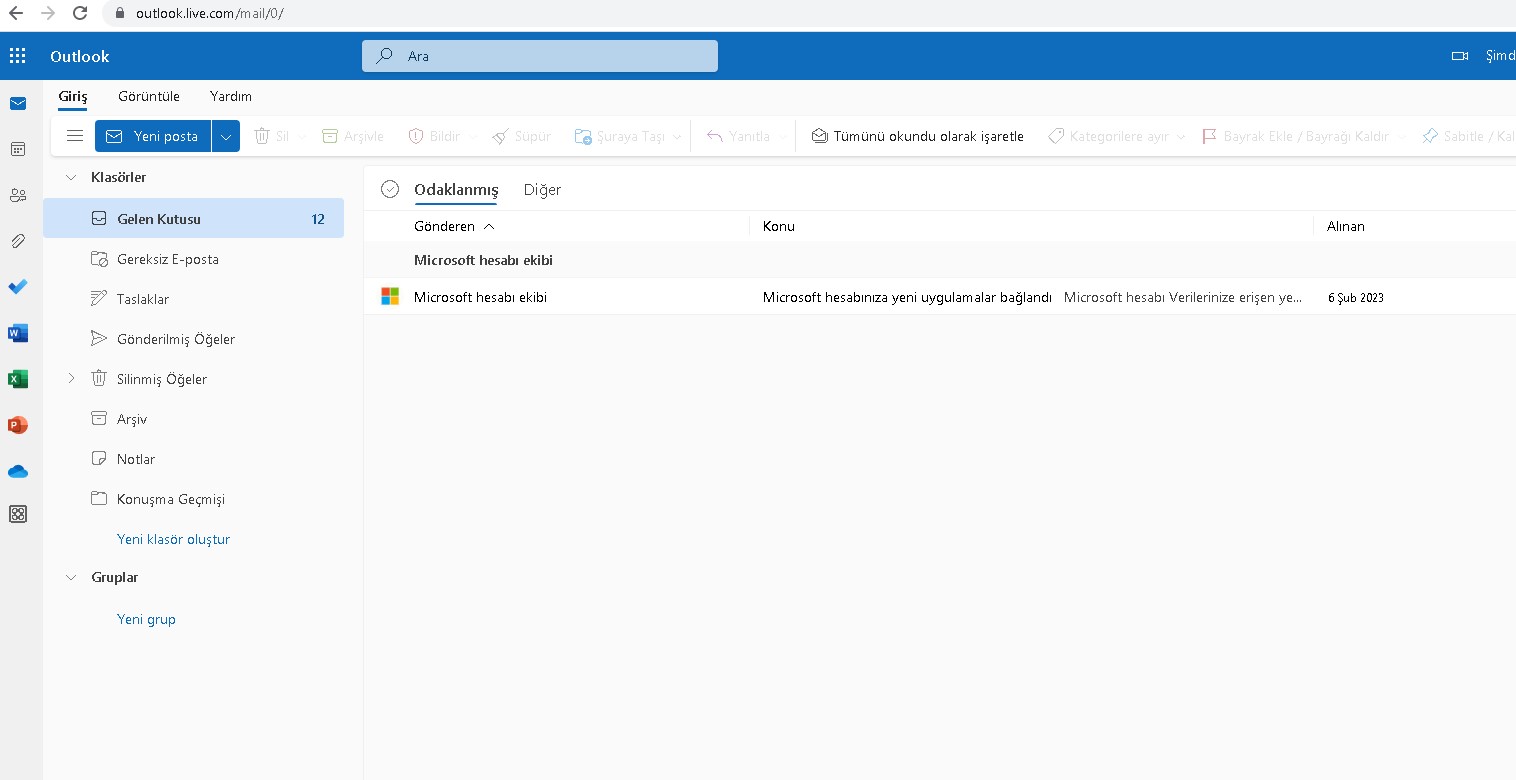Open the app launcher waffle icon
The image size is (1516, 780).
17,54
